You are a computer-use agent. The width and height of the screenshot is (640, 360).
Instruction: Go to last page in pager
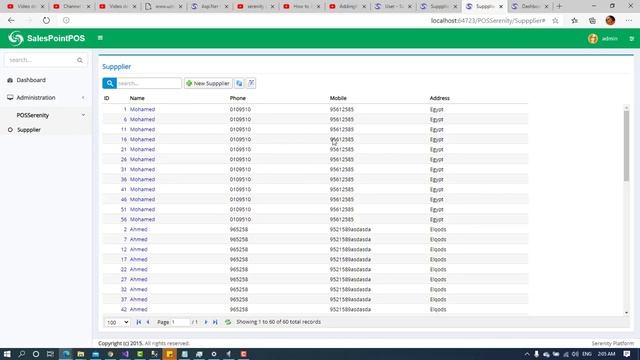(x=215, y=322)
